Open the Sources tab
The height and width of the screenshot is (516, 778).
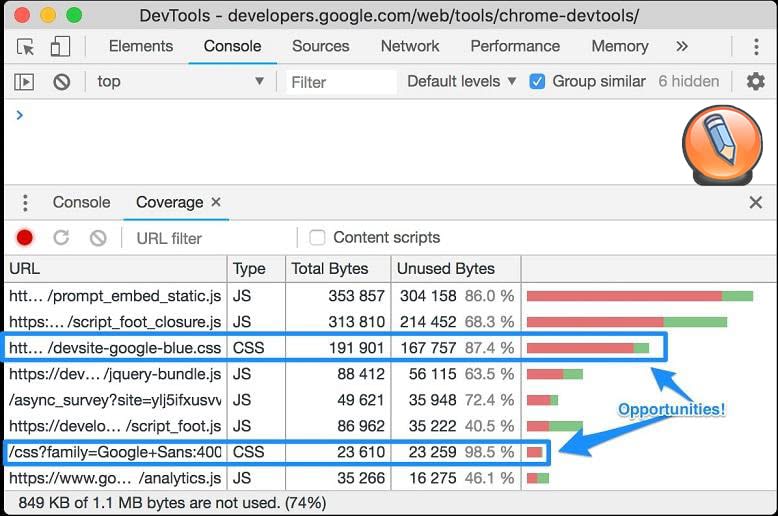(x=320, y=47)
